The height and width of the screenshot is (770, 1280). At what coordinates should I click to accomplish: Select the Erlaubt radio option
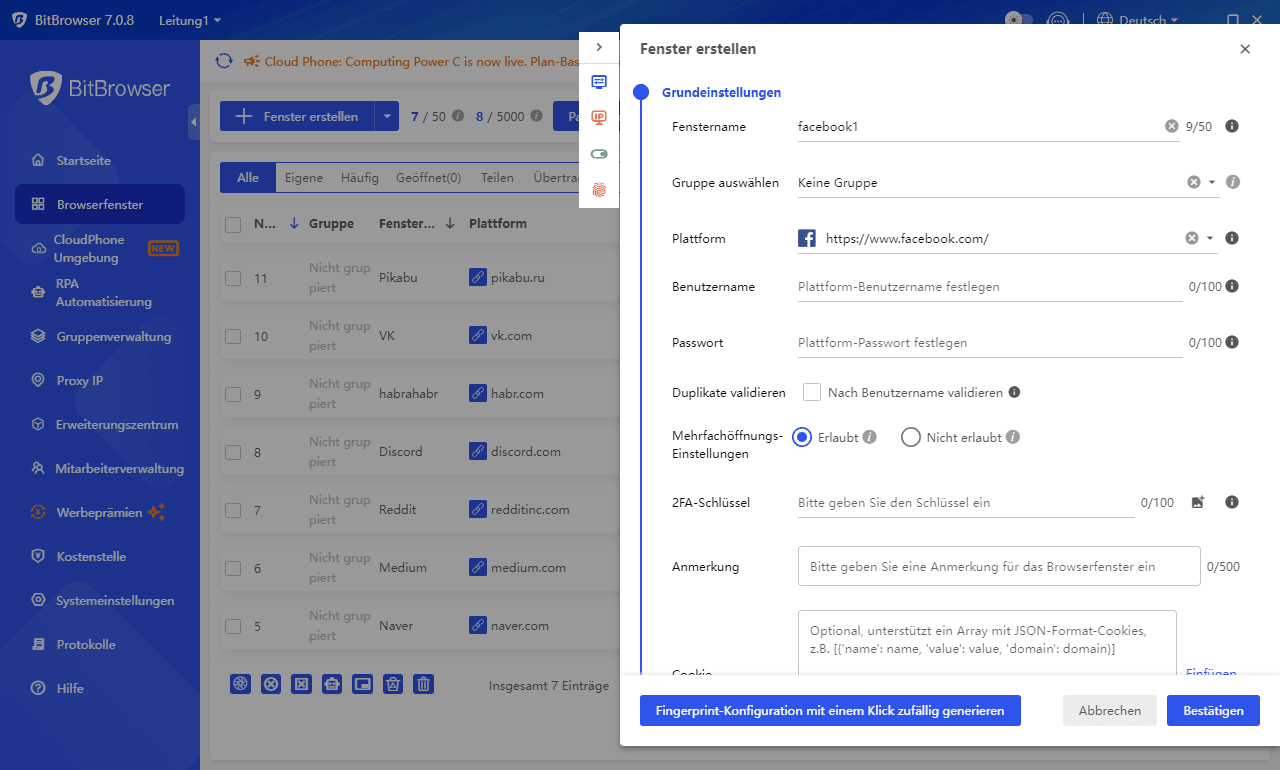[801, 437]
